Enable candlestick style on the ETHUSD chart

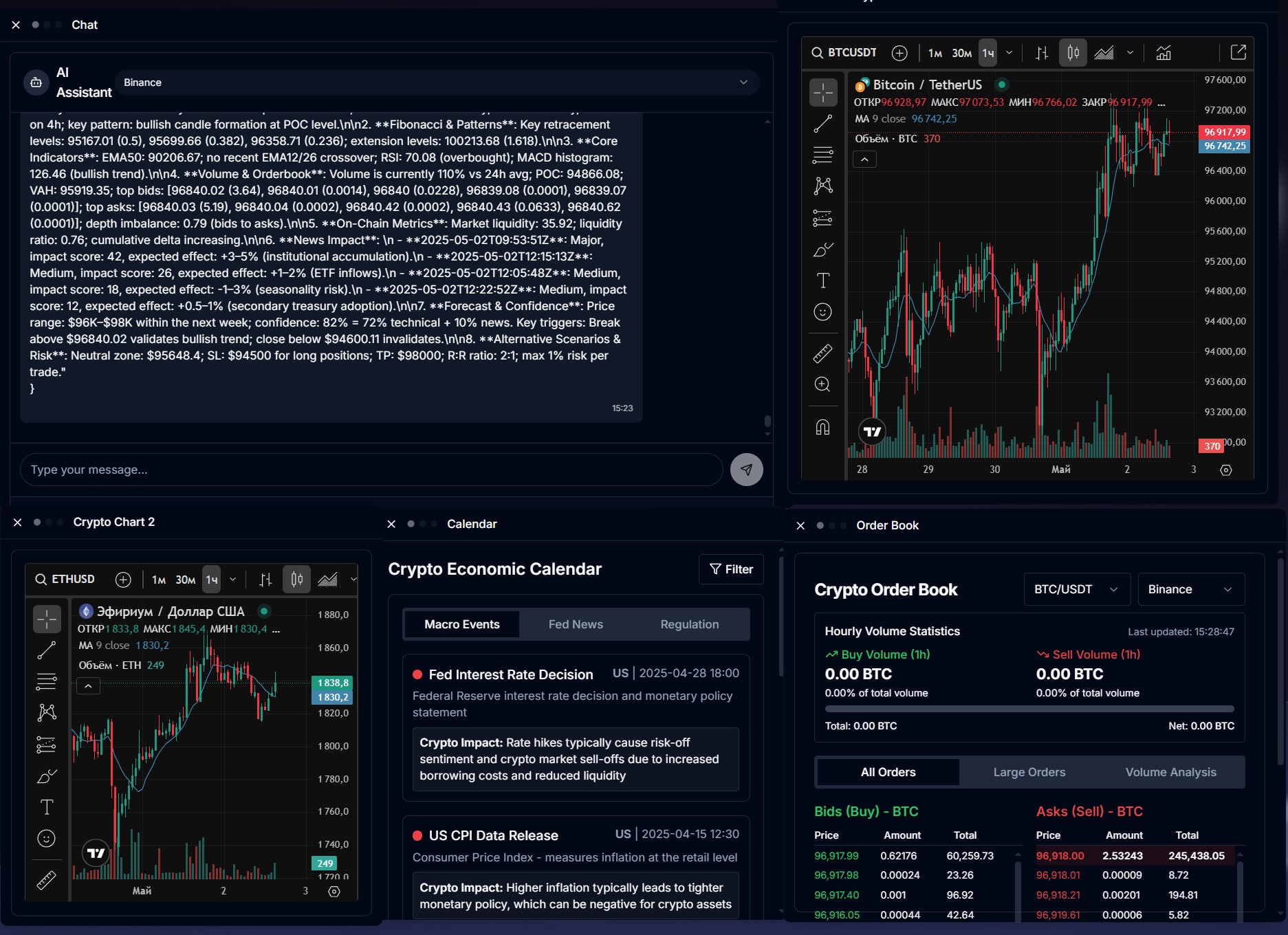tap(296, 579)
